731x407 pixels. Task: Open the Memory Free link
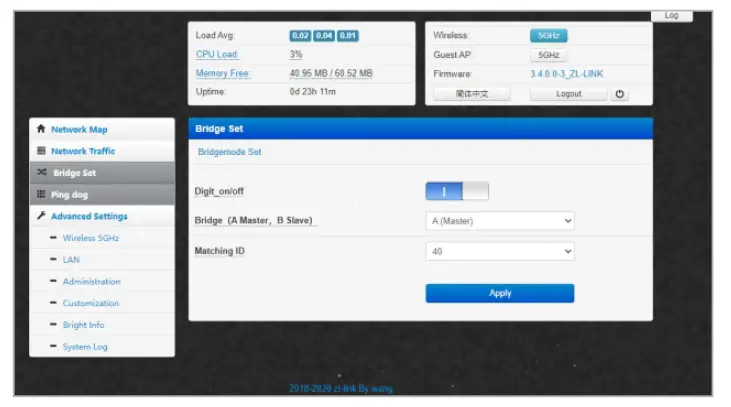223,73
